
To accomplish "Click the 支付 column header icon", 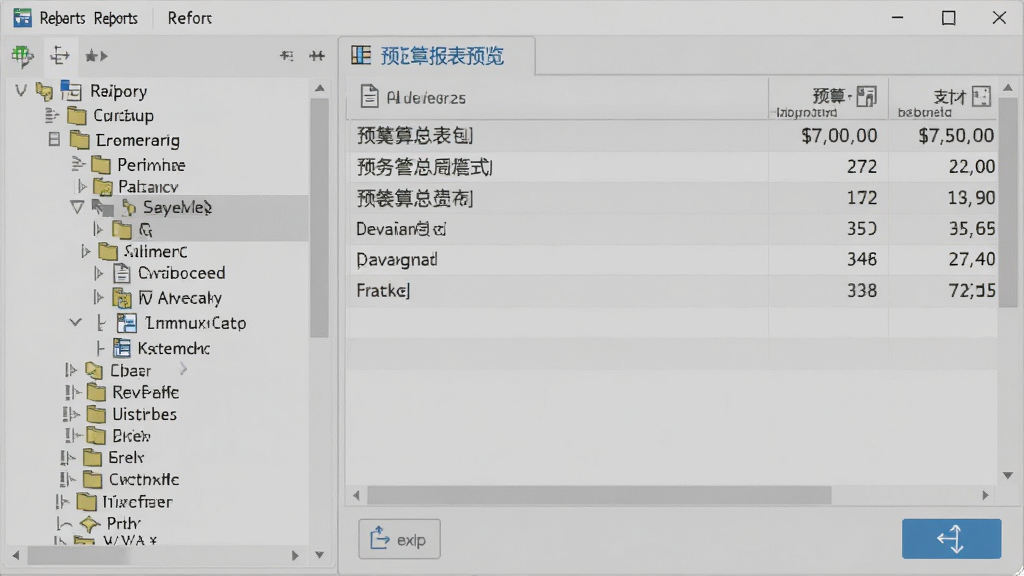I will [x=981, y=96].
